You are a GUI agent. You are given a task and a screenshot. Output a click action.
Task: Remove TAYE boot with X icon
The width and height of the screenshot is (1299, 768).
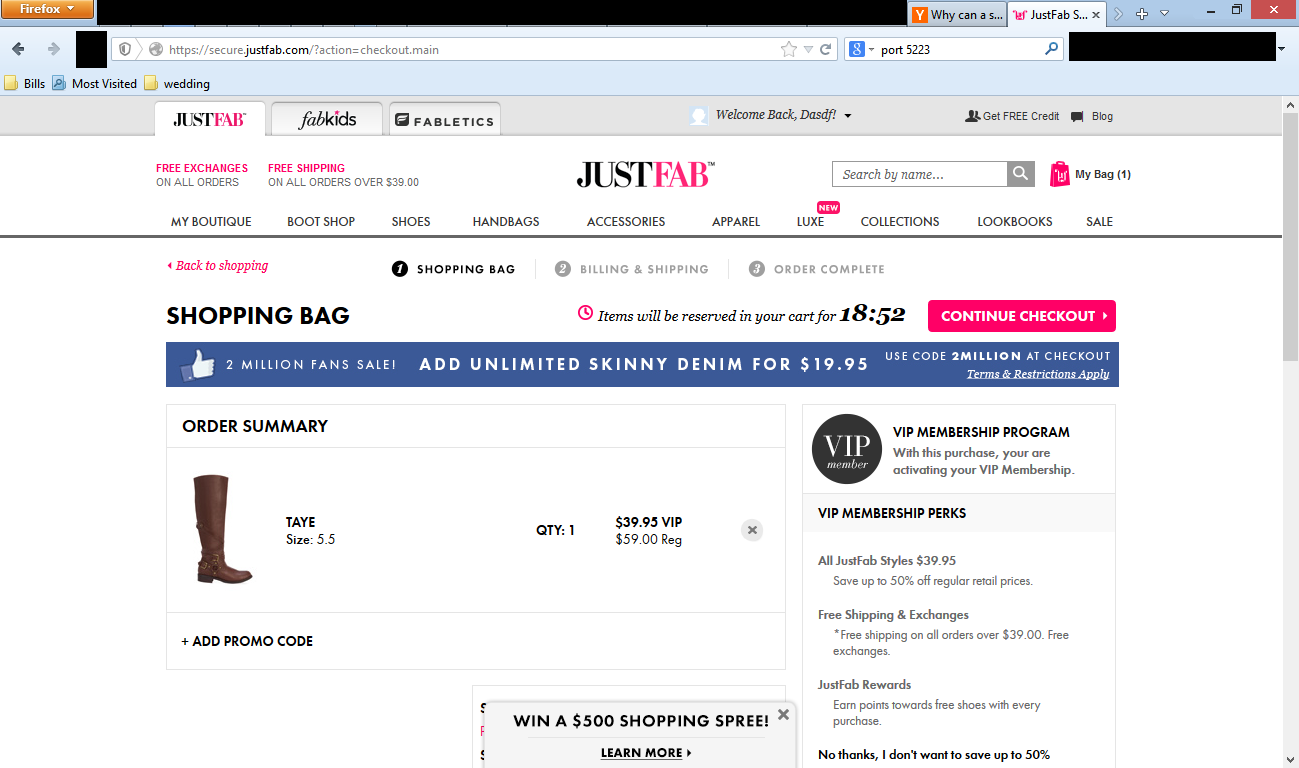pos(752,530)
